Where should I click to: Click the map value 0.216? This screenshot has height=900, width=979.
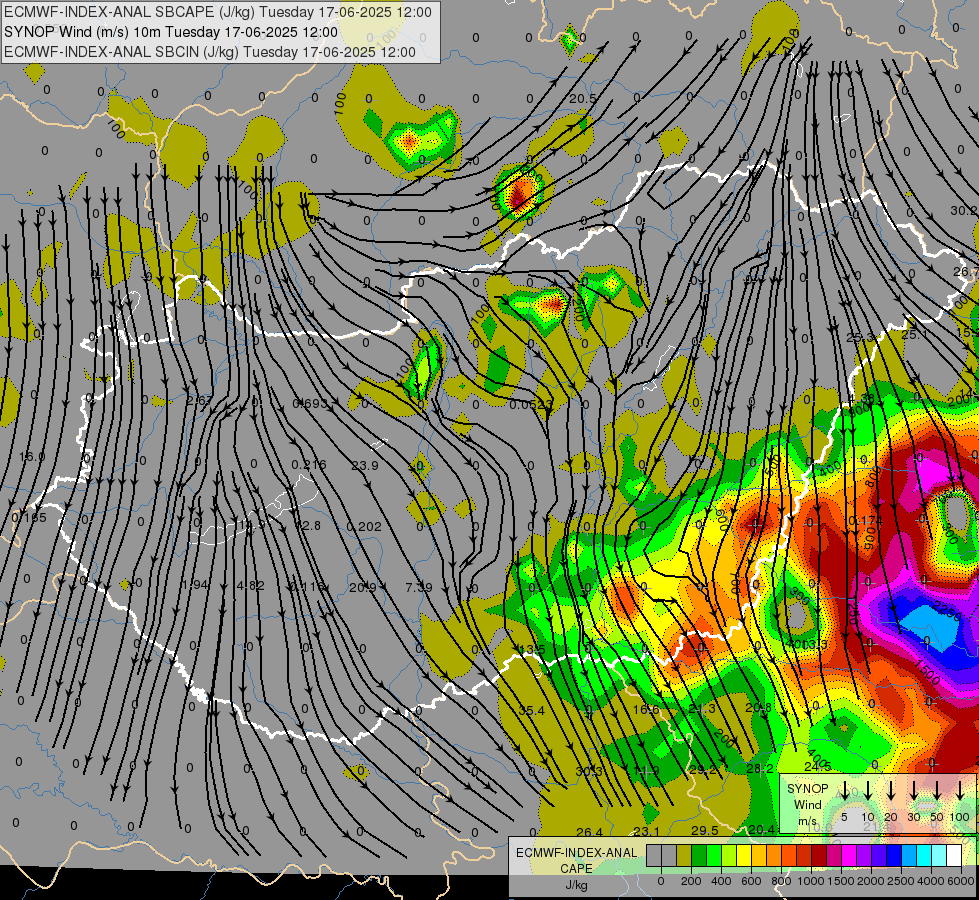pos(309,464)
